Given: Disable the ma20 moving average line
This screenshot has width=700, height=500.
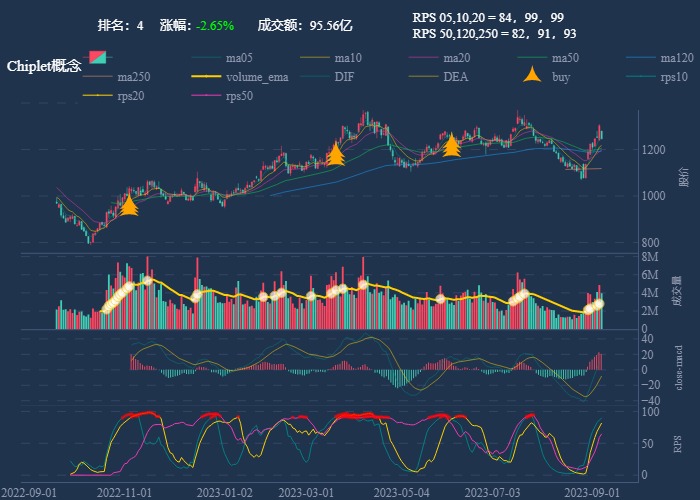Looking at the screenshot, I should click(457, 58).
